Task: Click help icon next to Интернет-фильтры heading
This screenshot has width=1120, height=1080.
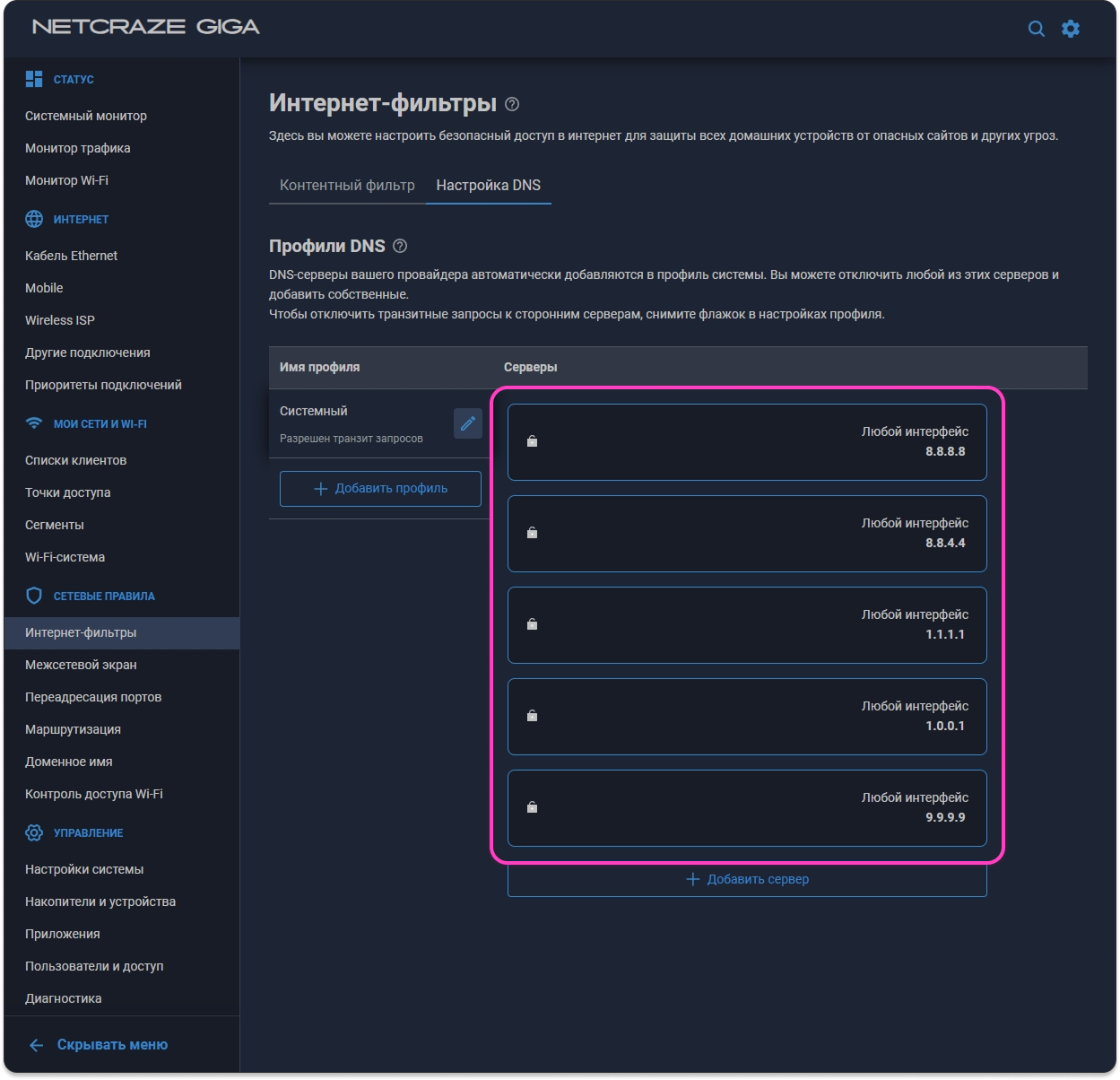Action: [x=512, y=104]
